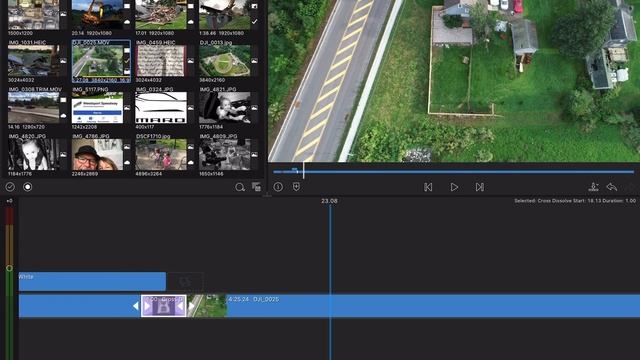
Task: Click the photo type icon beside IMG_5117.PNG
Action: coord(127,108)
